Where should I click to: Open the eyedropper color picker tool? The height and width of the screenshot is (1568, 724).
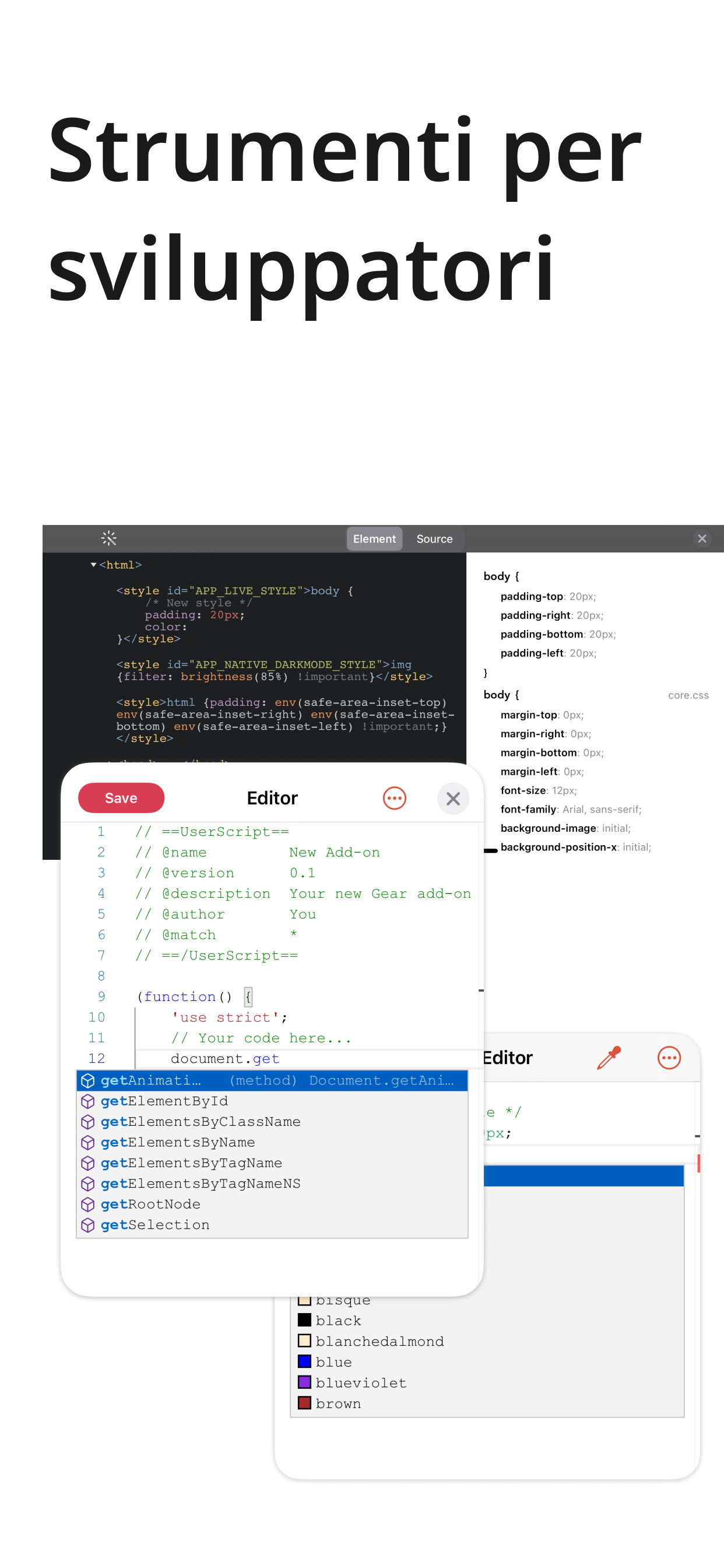pos(609,1058)
